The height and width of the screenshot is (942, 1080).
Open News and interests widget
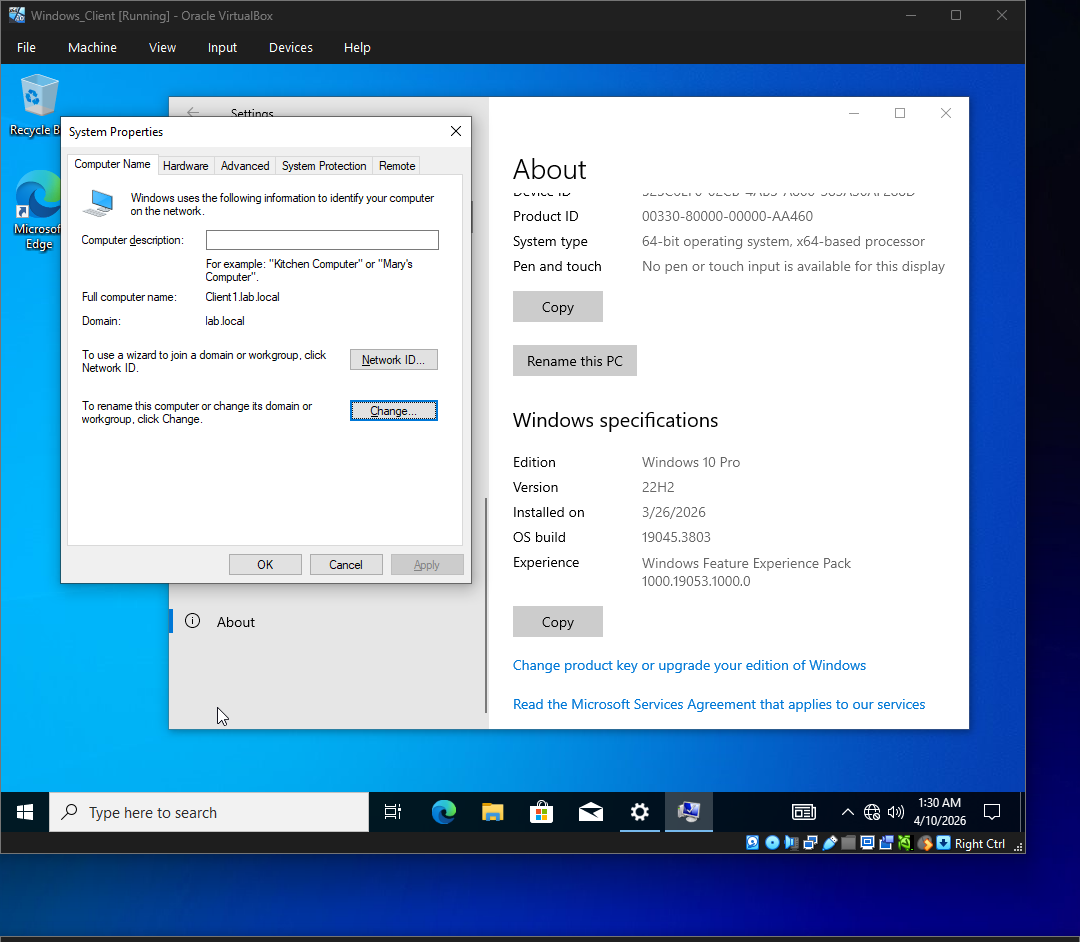[804, 813]
